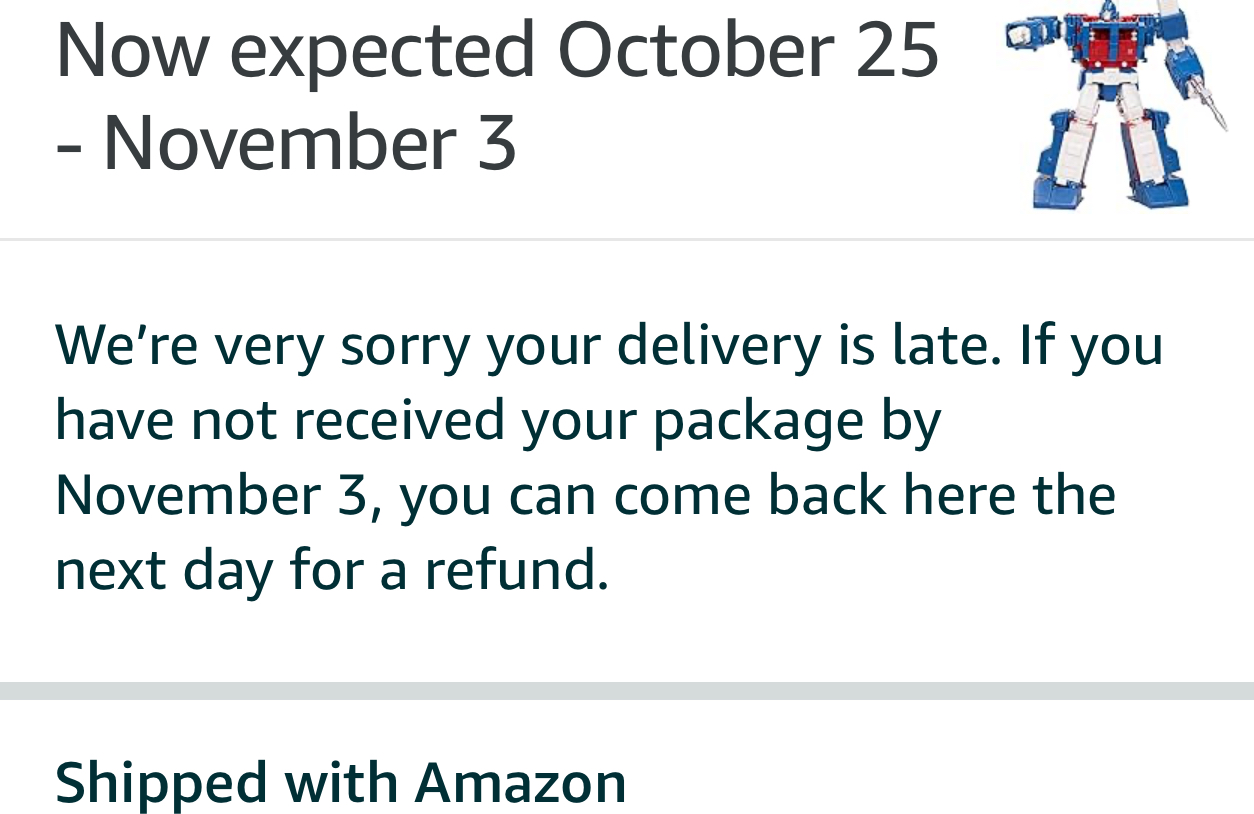Viewport: 1254px width, 814px height.
Task: Tap the "Shipped with Amazon" section heading
Action: point(340,782)
